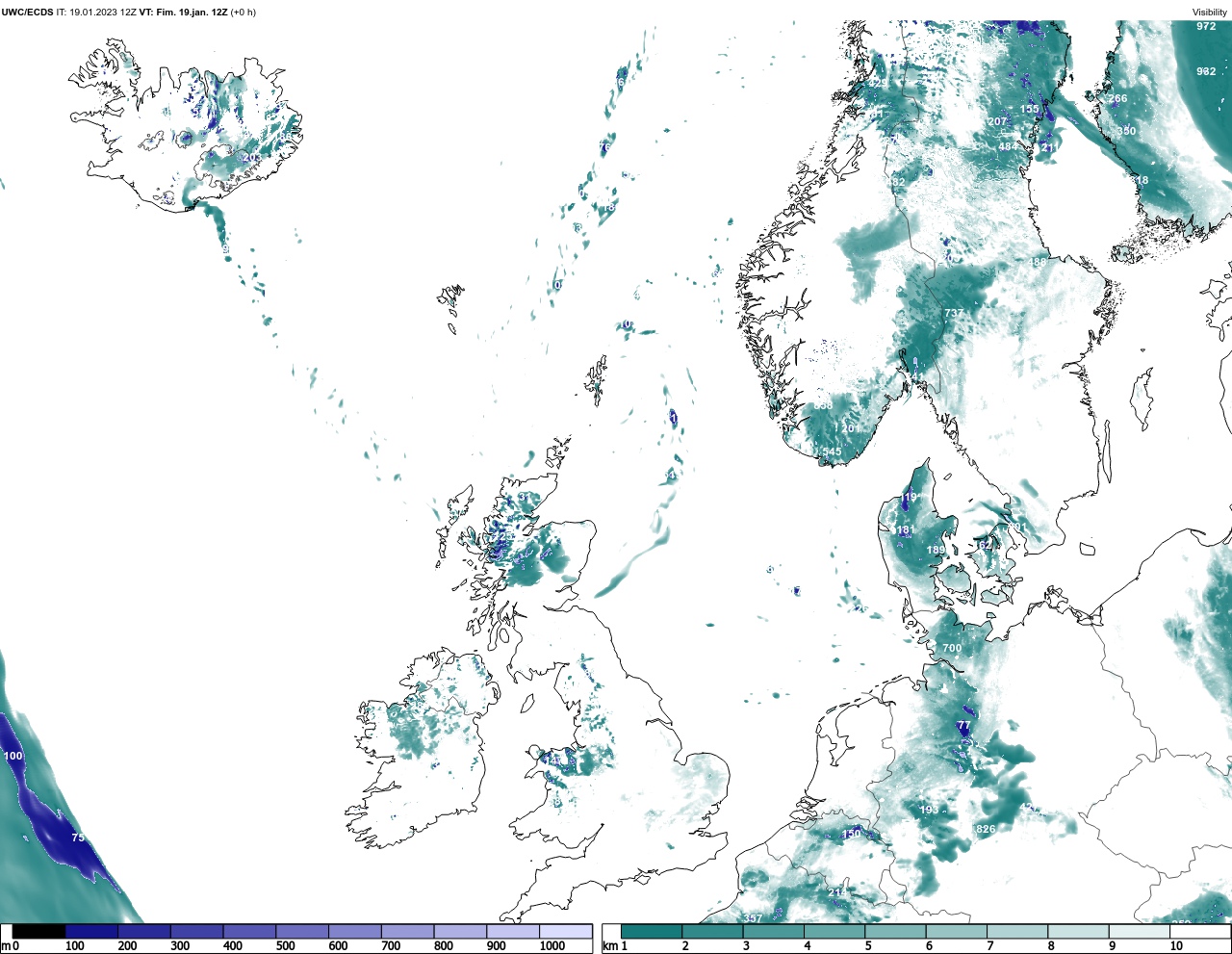
Task: Click the '100' value on the map's left edge
Action: point(13,756)
